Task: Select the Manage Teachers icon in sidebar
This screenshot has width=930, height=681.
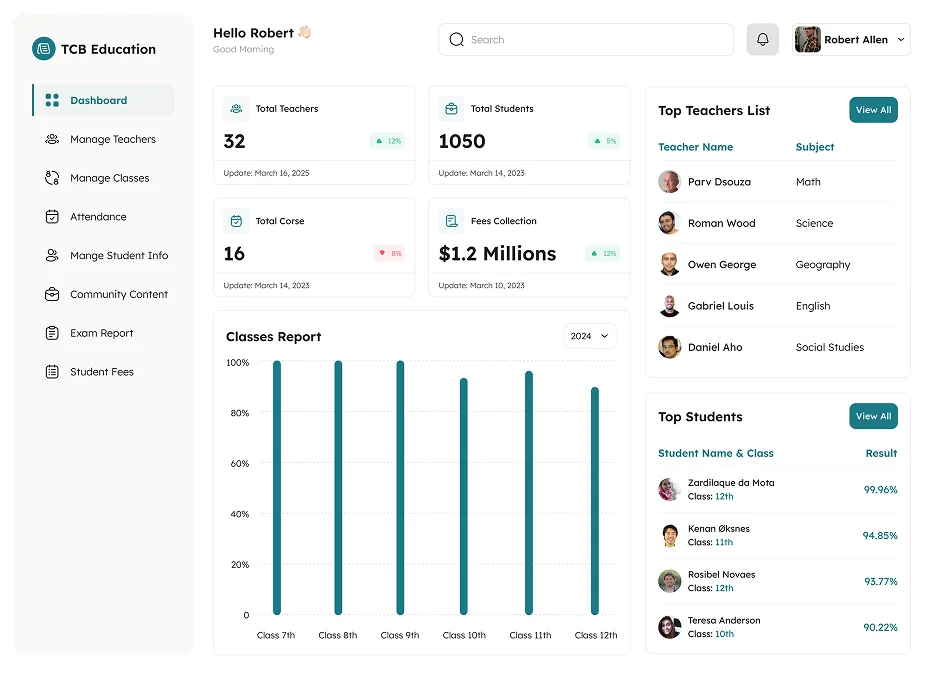Action: pos(52,139)
